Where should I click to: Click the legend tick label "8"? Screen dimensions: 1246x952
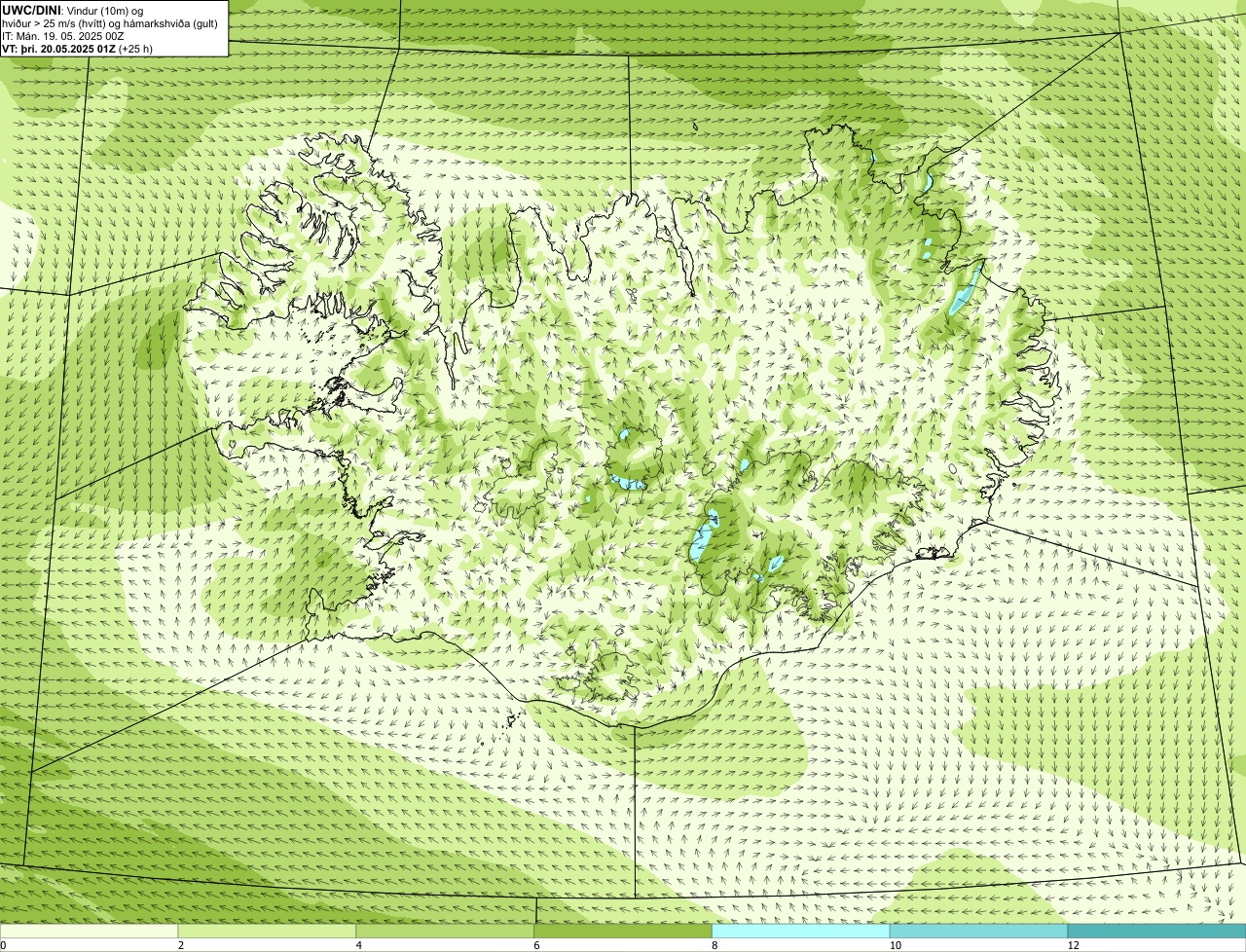tap(715, 945)
